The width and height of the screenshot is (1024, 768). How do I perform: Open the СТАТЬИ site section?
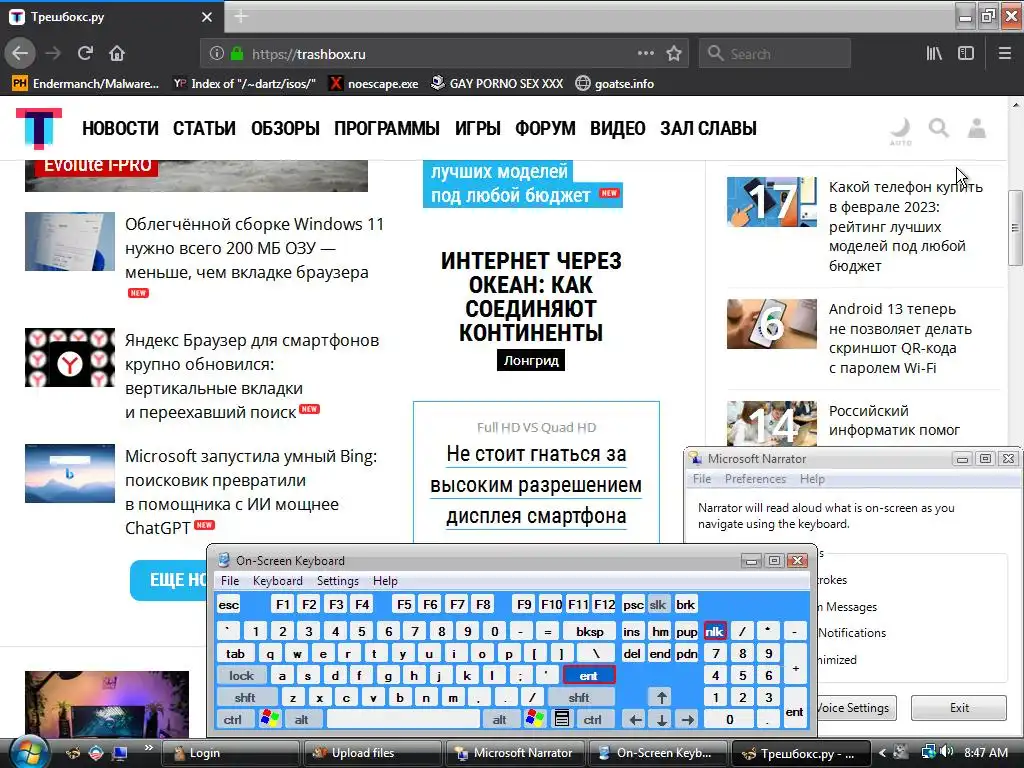pyautogui.click(x=204, y=128)
